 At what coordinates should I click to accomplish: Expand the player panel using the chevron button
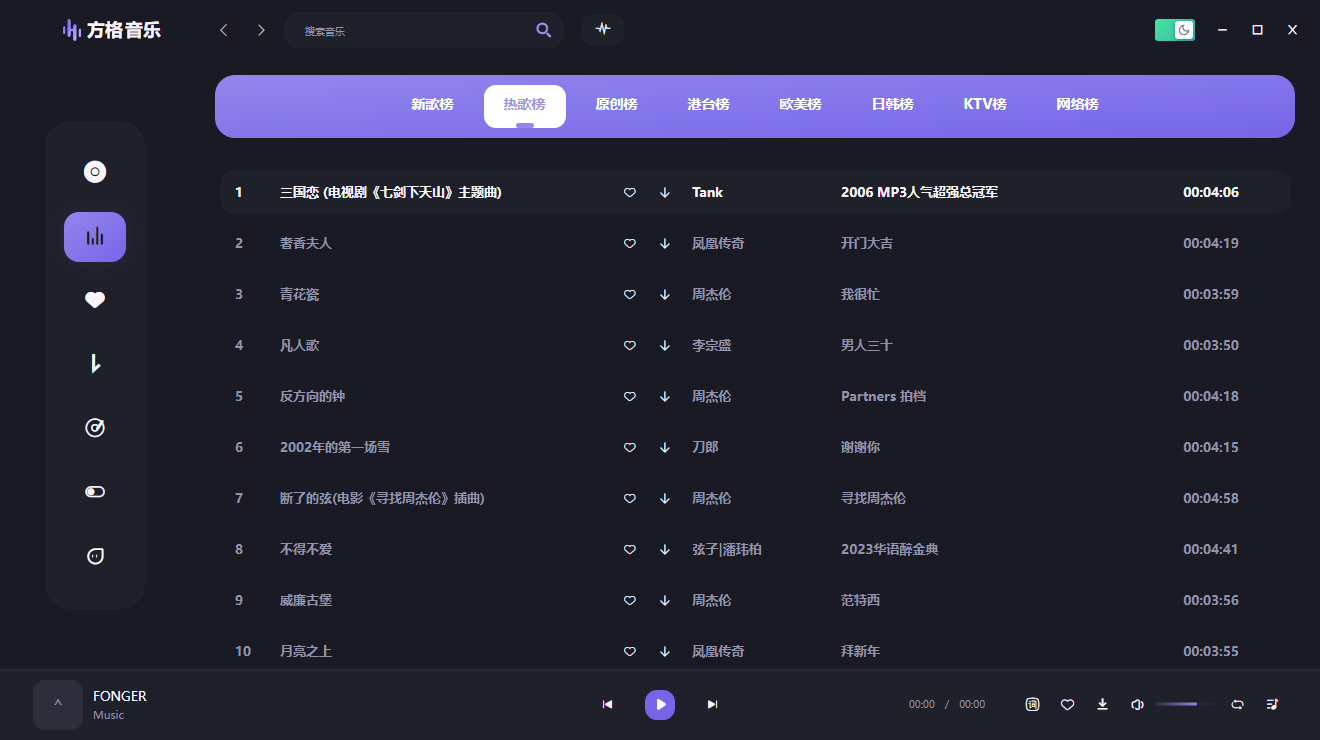[x=57, y=704]
